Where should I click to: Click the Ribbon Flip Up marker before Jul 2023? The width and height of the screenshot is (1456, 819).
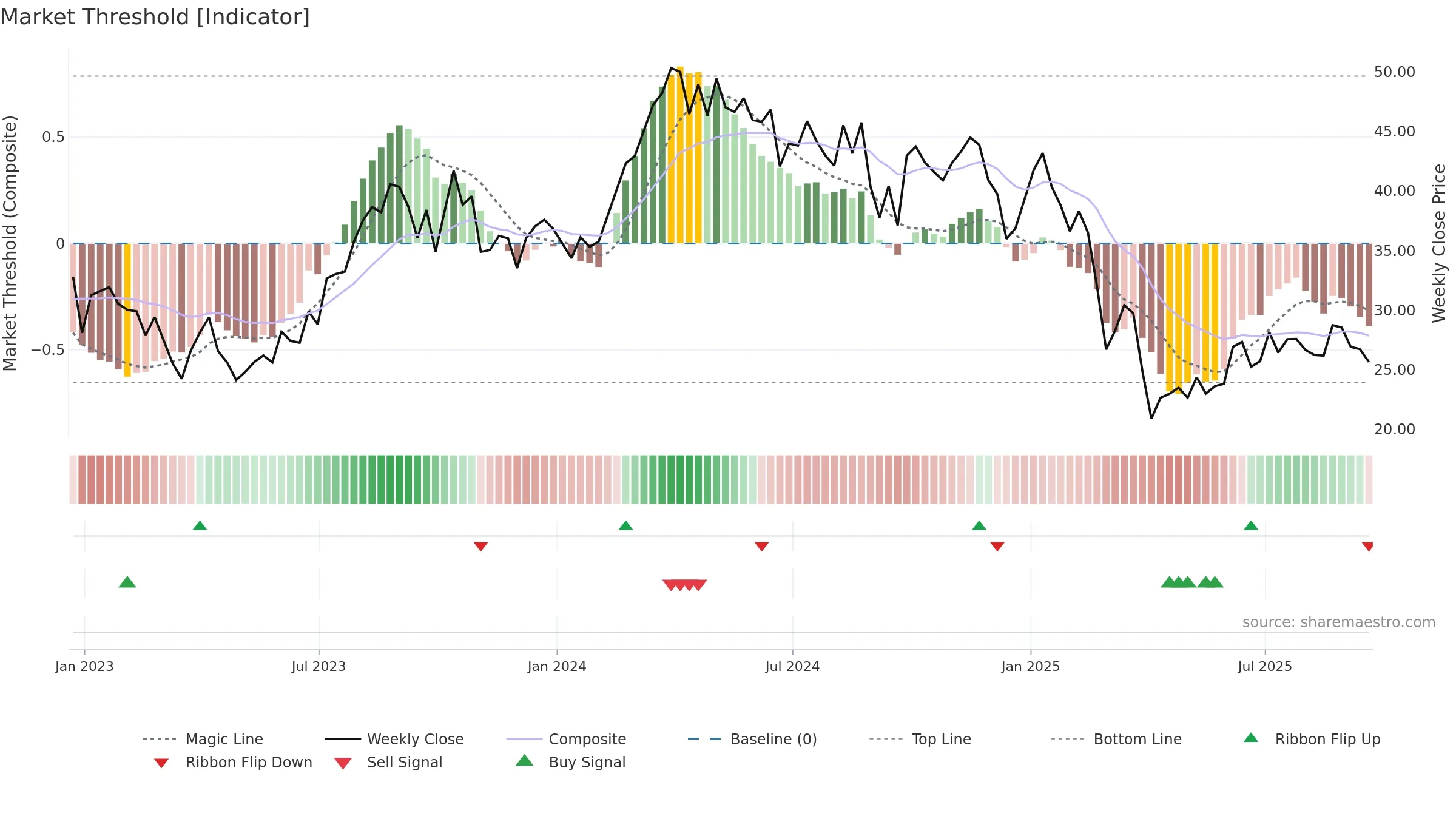[200, 525]
